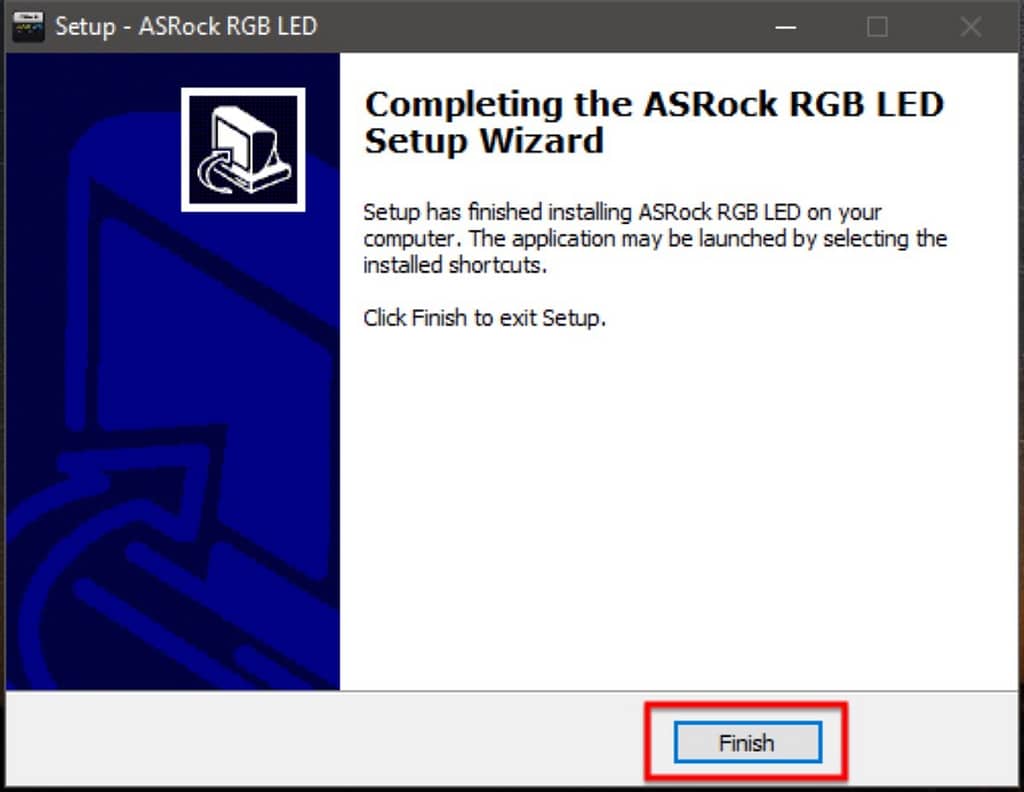This screenshot has width=1024, height=792.
Task: Click the 'installed shortcuts.' line of text
Action: click(x=455, y=265)
